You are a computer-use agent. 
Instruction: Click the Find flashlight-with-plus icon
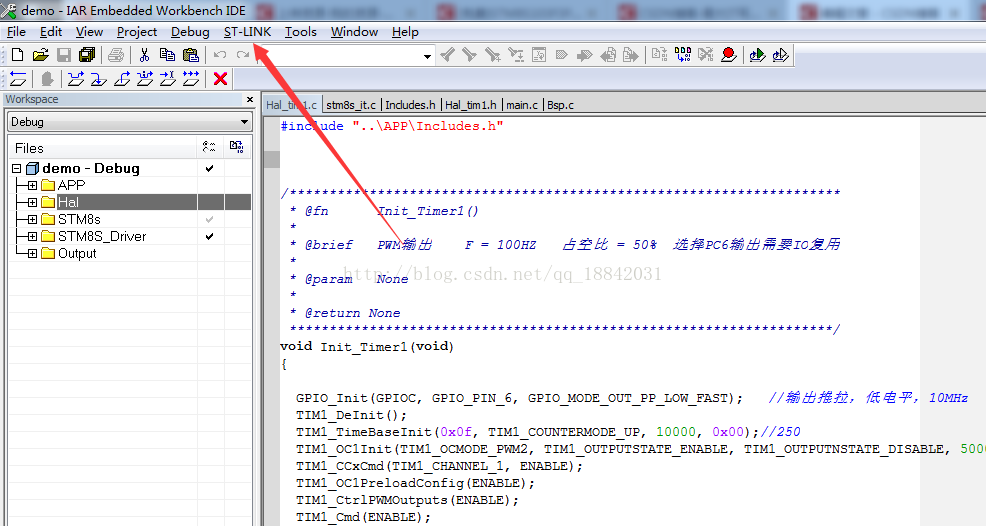(x=493, y=55)
